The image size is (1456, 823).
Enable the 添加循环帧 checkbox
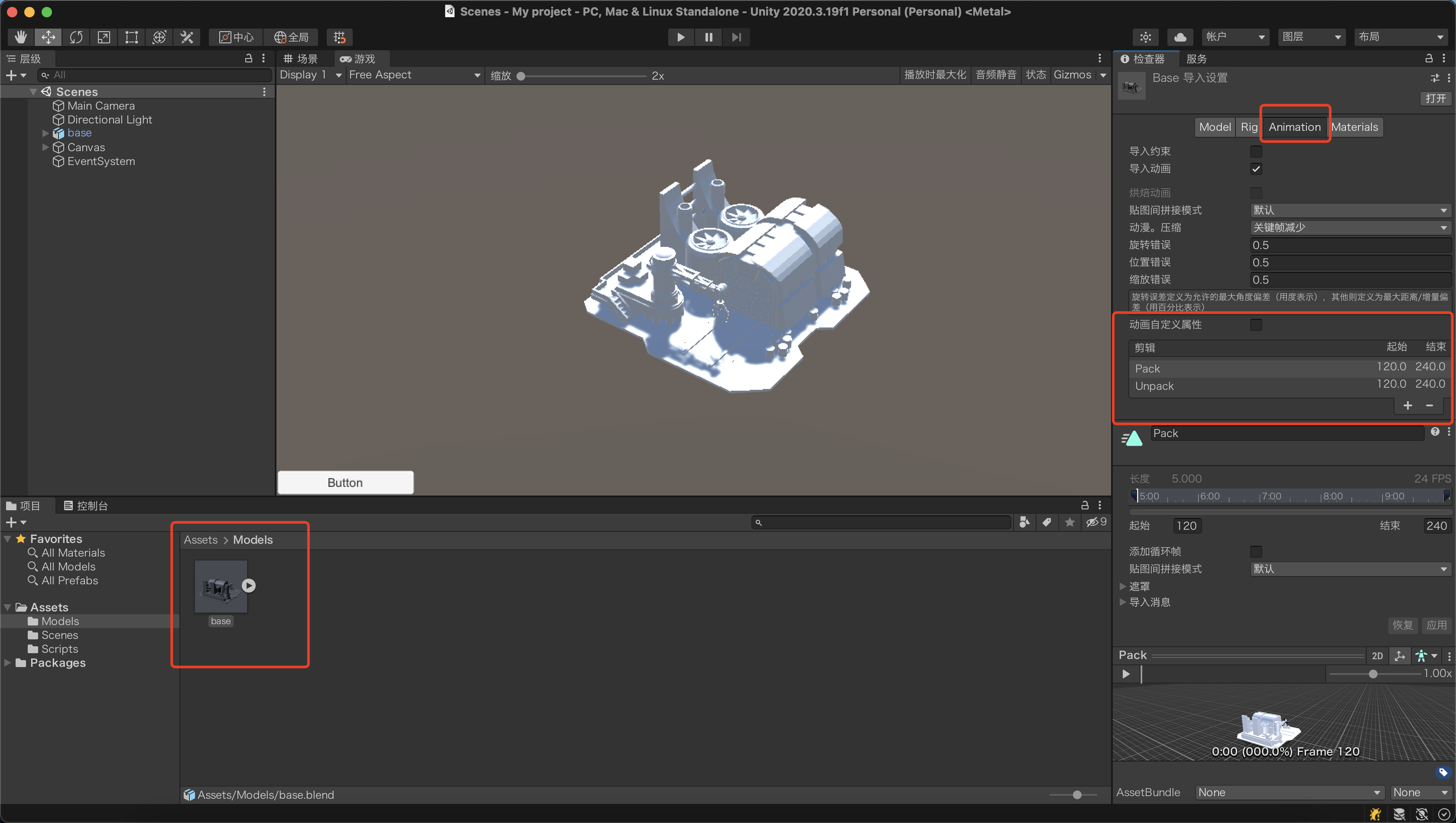(x=1256, y=552)
